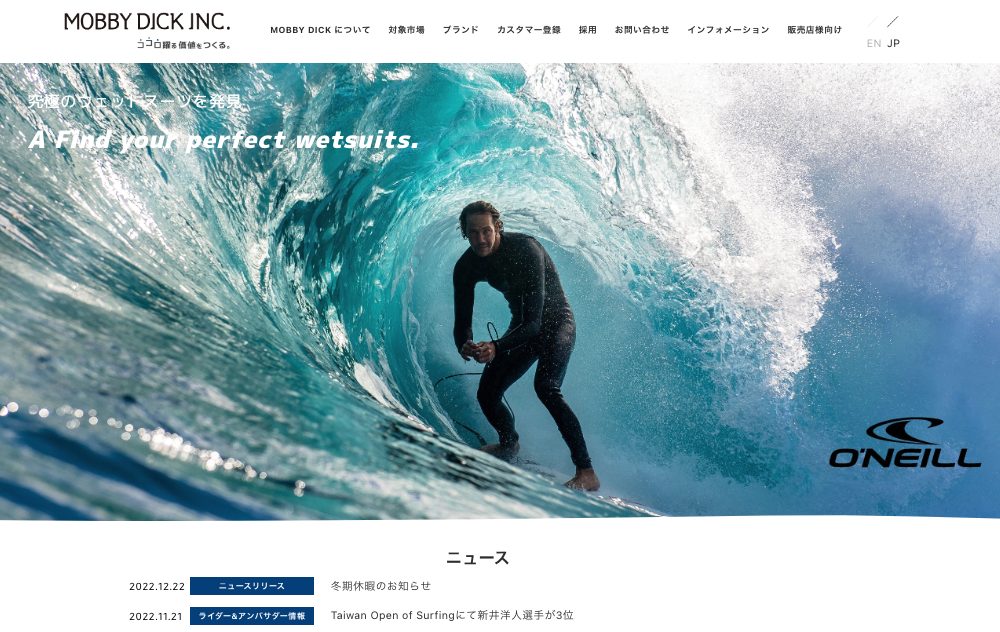Open the 冬期休暇のお知らせ news article
Screen dimensions: 1000x632
381,586
